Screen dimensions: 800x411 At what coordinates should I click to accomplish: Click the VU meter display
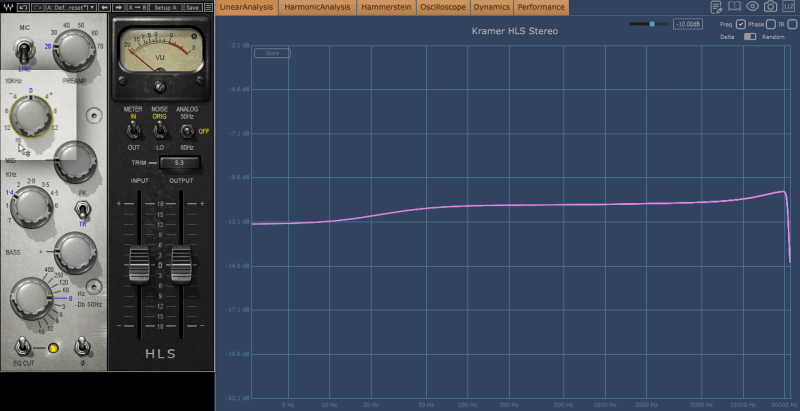click(x=161, y=50)
